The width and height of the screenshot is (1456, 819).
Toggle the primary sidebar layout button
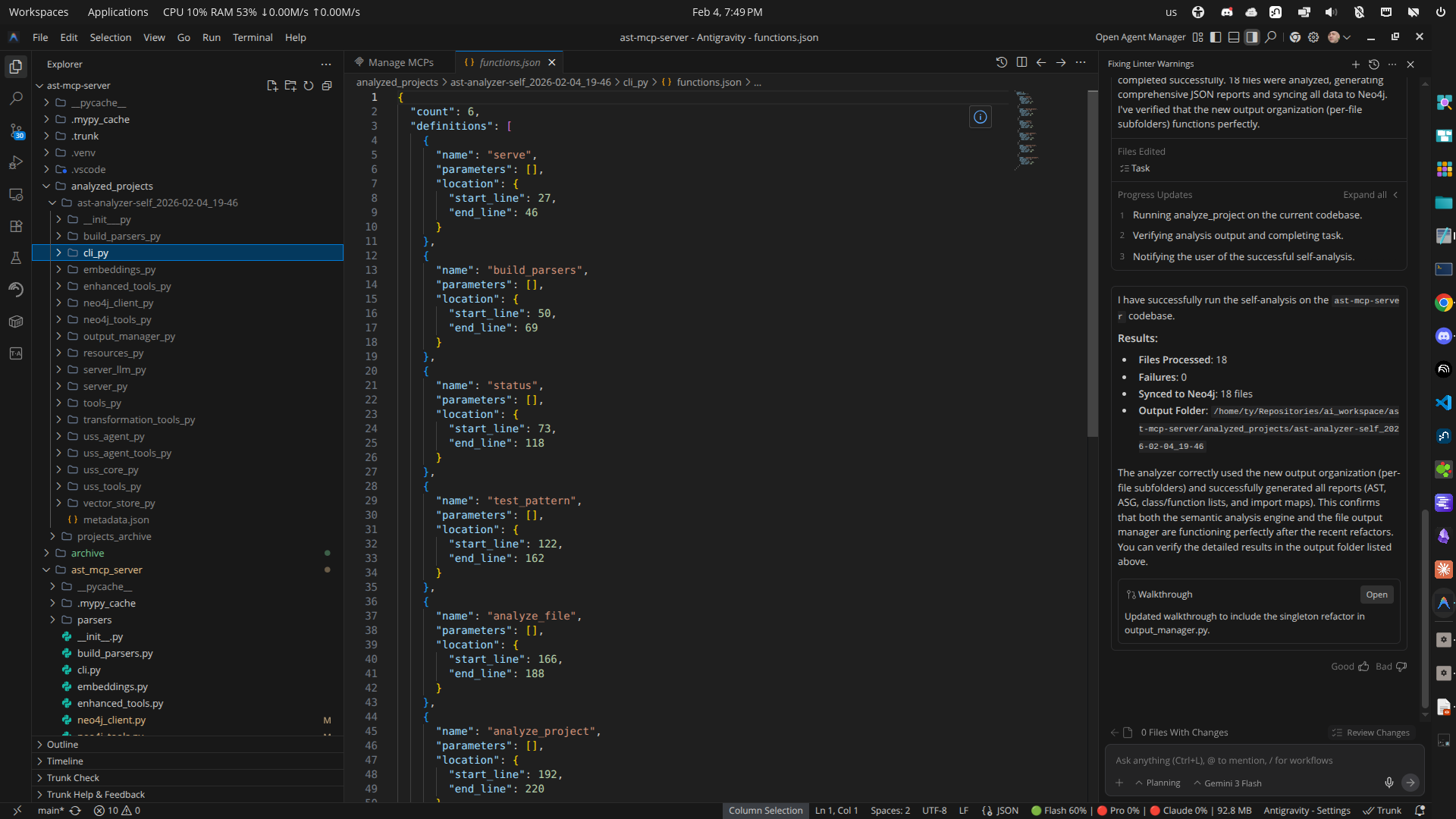pos(1216,37)
